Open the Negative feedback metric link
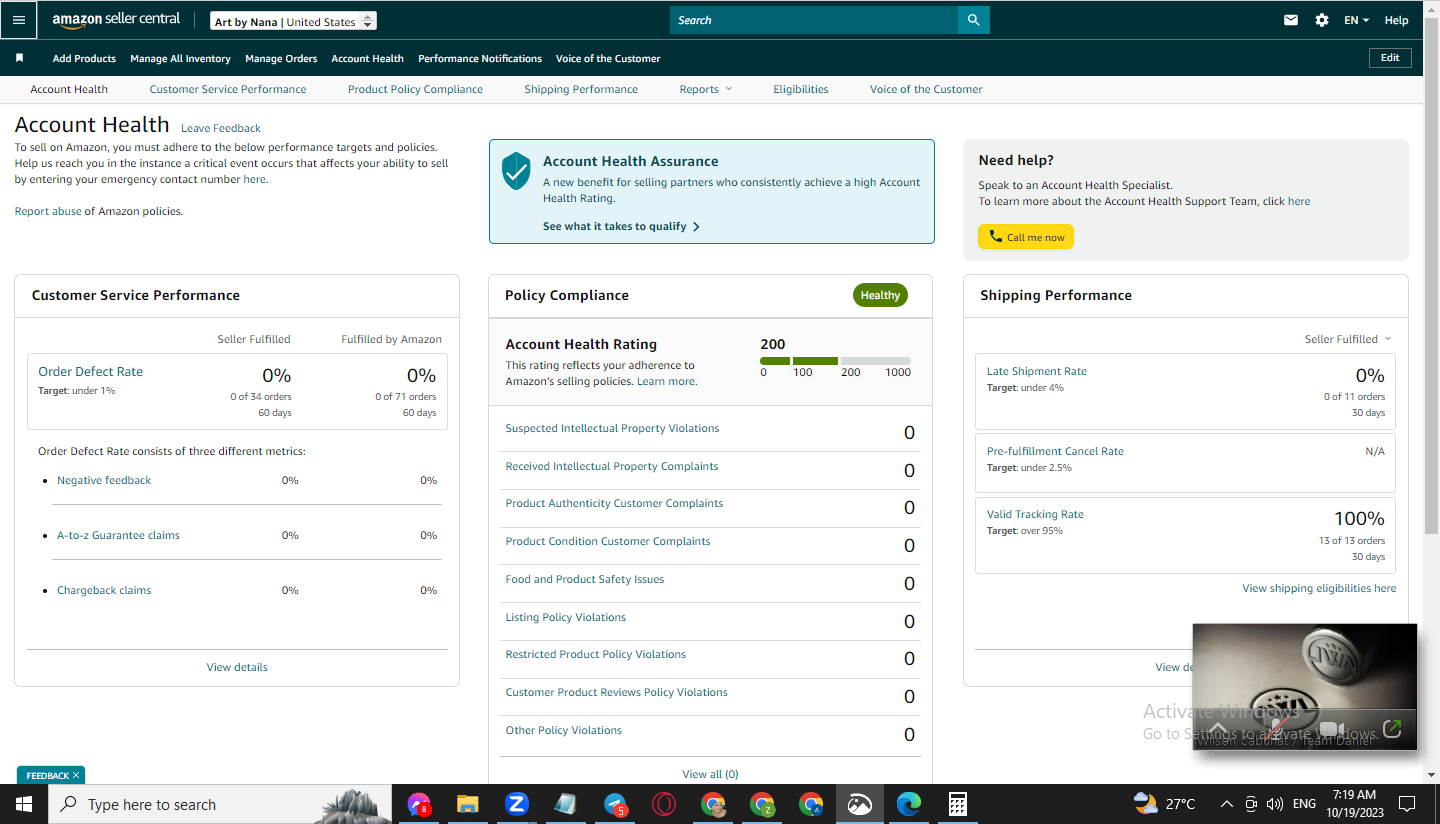Viewport: 1440px width, 824px height. tap(104, 480)
